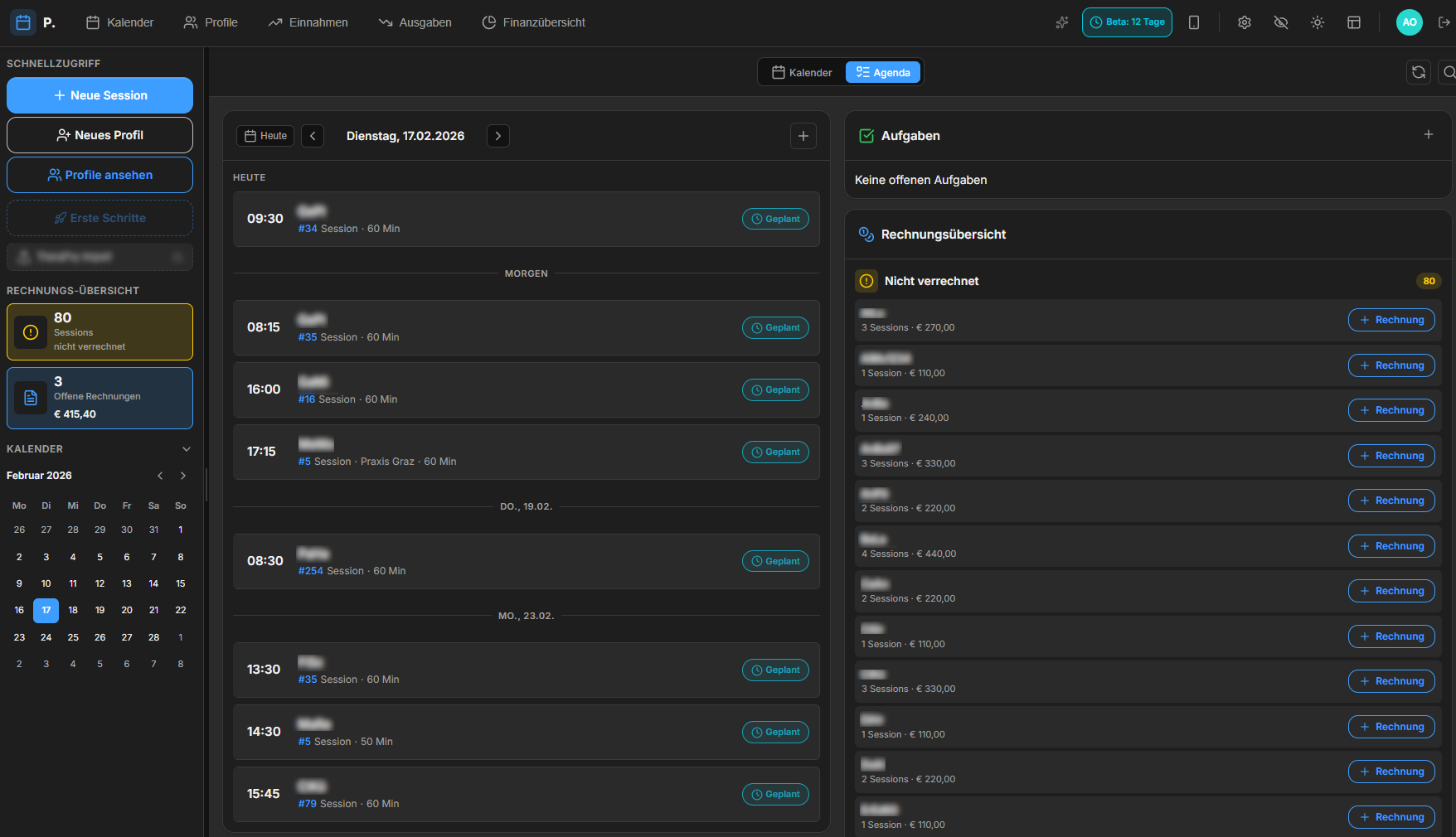Click the layout panel icon near the avatar
The image size is (1456, 837).
click(1354, 22)
